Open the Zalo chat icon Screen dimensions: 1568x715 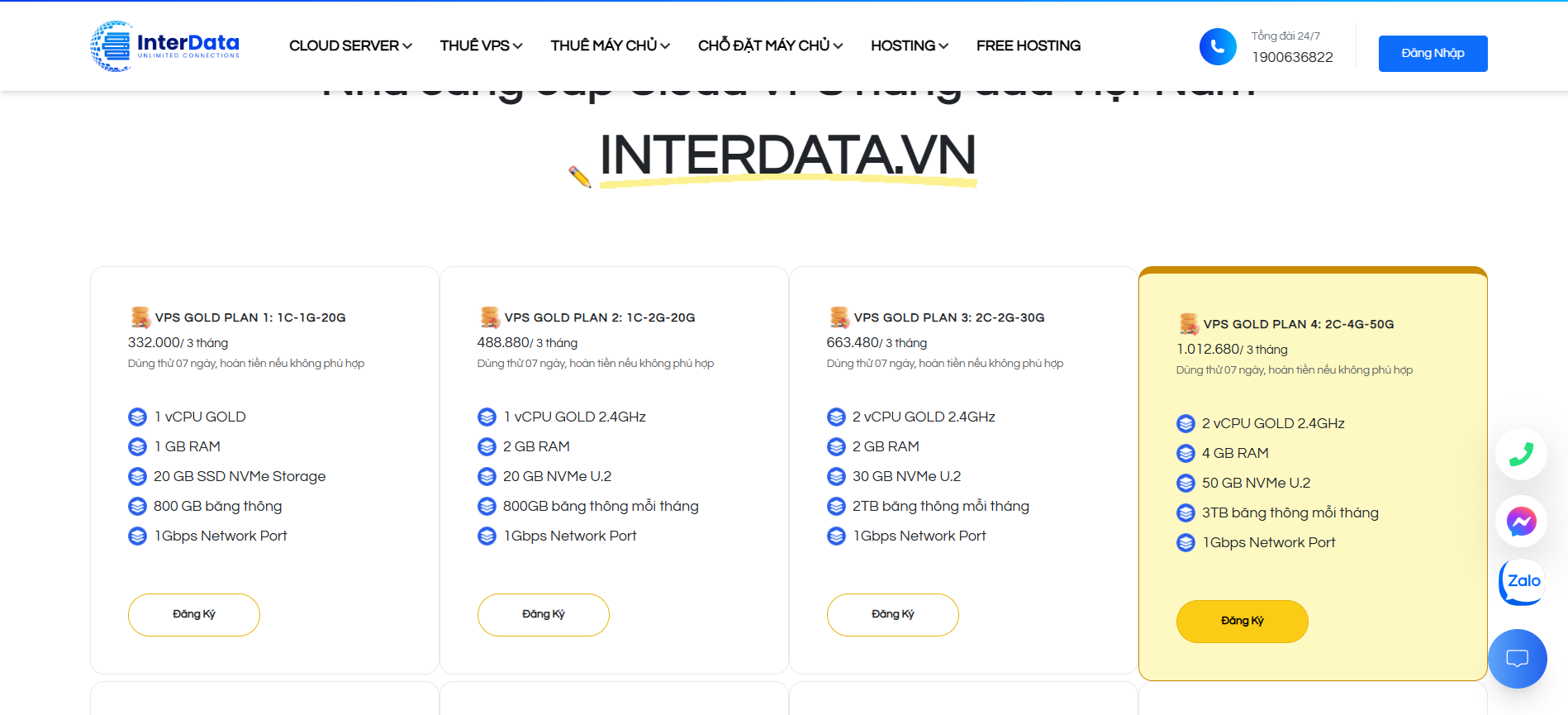[x=1522, y=582]
